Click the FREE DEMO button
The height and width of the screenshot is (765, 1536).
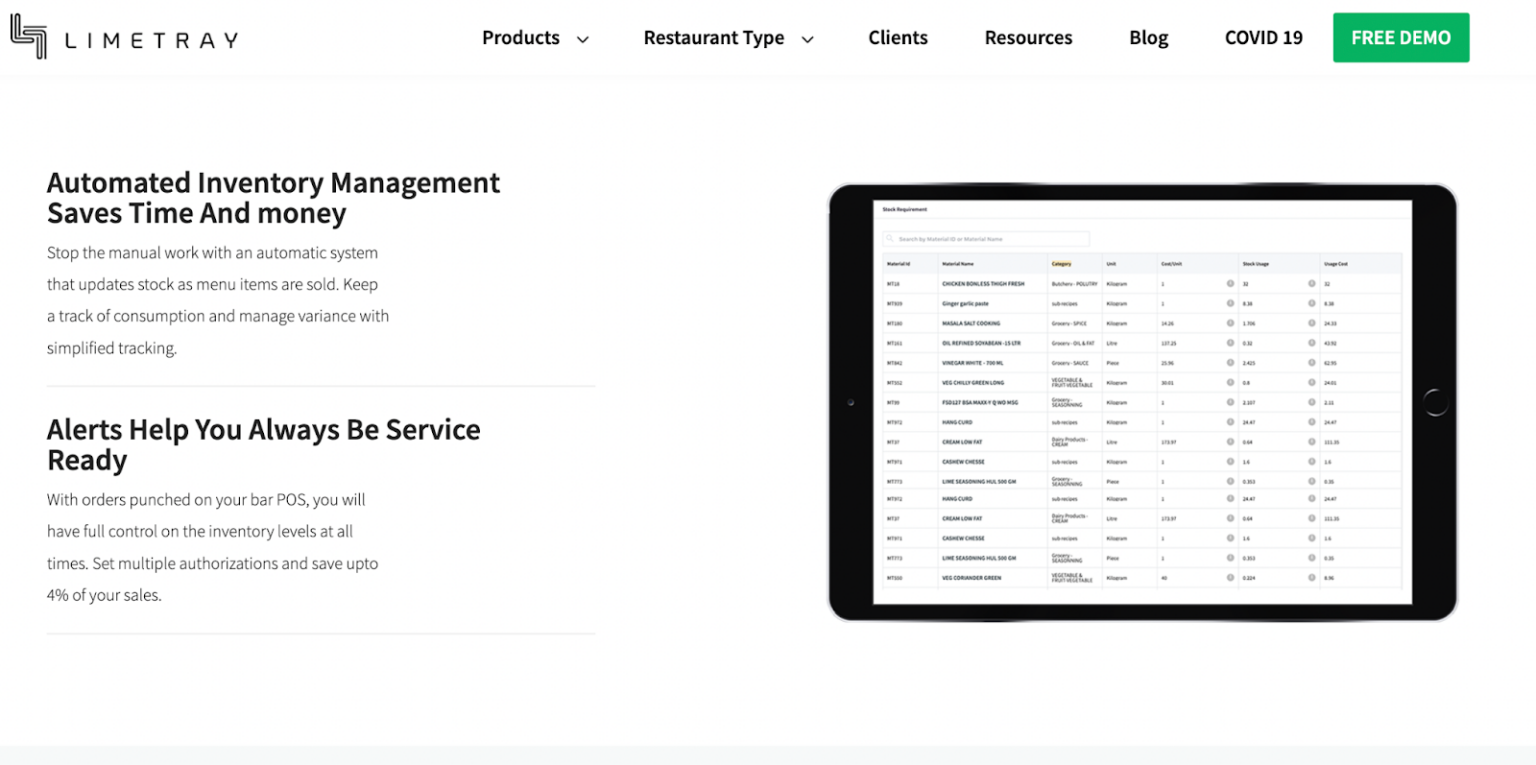click(x=1400, y=37)
